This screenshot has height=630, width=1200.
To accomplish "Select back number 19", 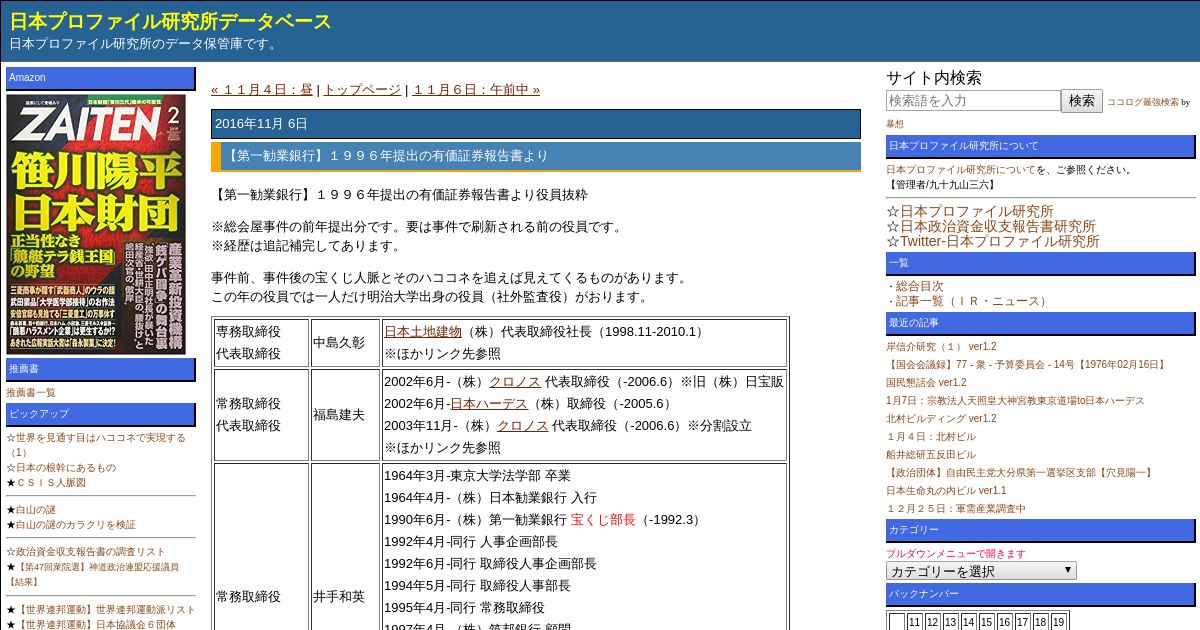I will [x=1058, y=622].
